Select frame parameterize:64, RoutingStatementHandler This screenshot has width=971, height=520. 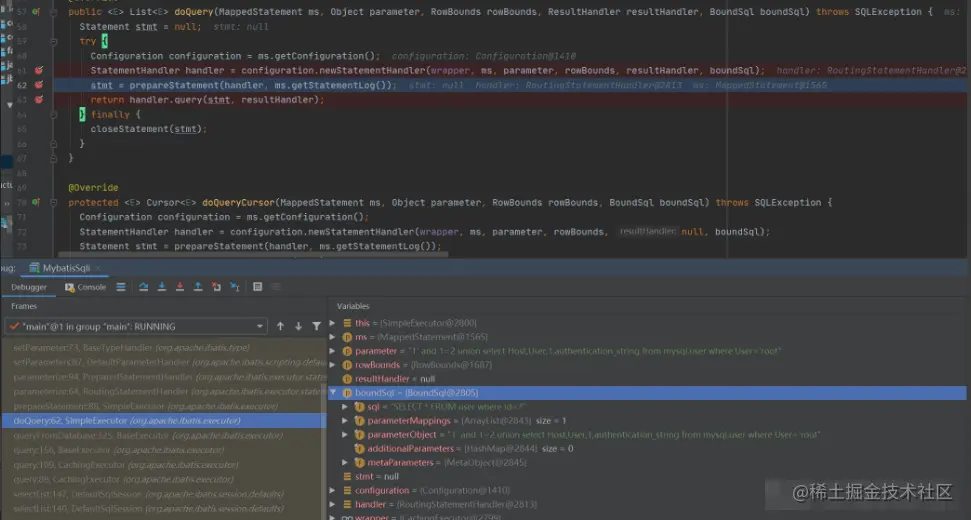(x=163, y=391)
